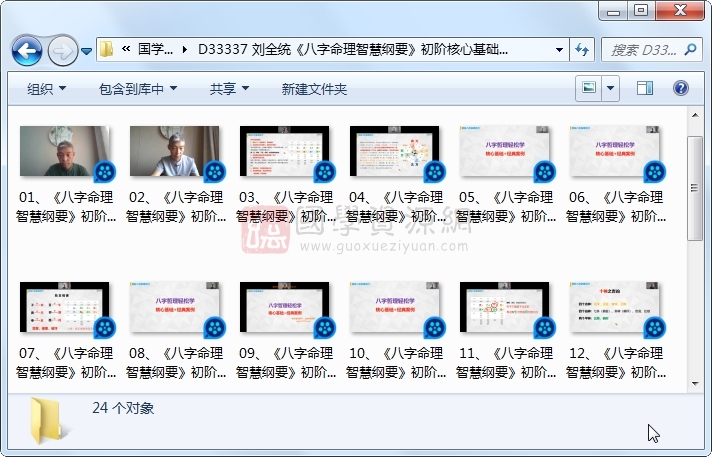Select video file 05 thumbnail

click(x=506, y=153)
